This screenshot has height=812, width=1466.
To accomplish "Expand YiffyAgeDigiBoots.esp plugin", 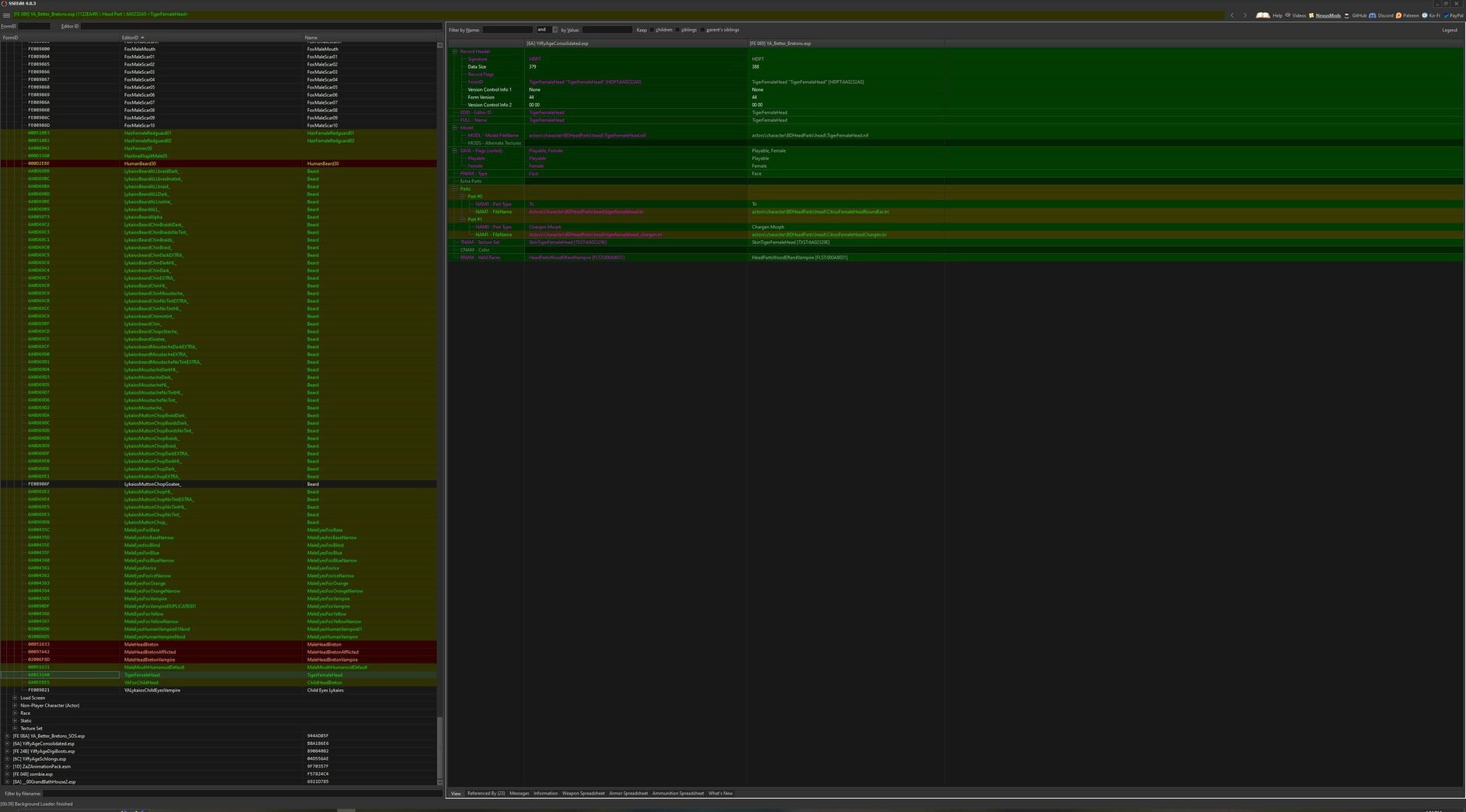I will (x=7, y=751).
